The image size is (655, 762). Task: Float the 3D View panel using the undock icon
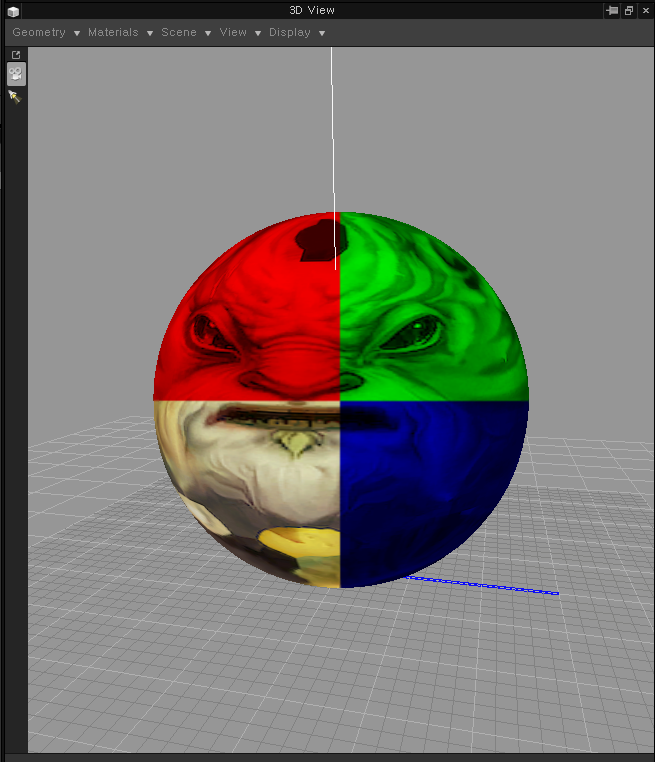click(x=629, y=10)
